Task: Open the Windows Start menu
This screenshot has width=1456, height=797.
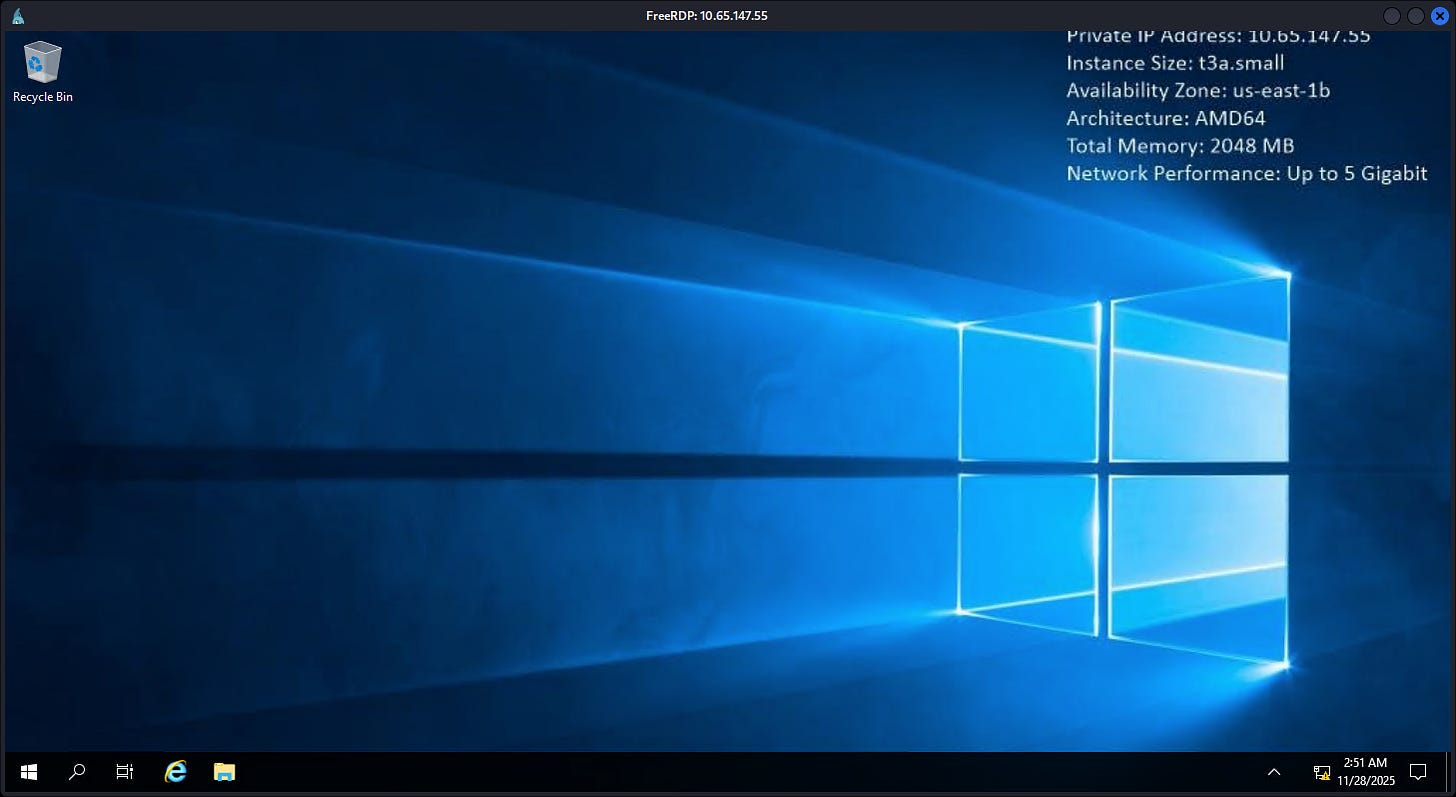Action: click(29, 771)
